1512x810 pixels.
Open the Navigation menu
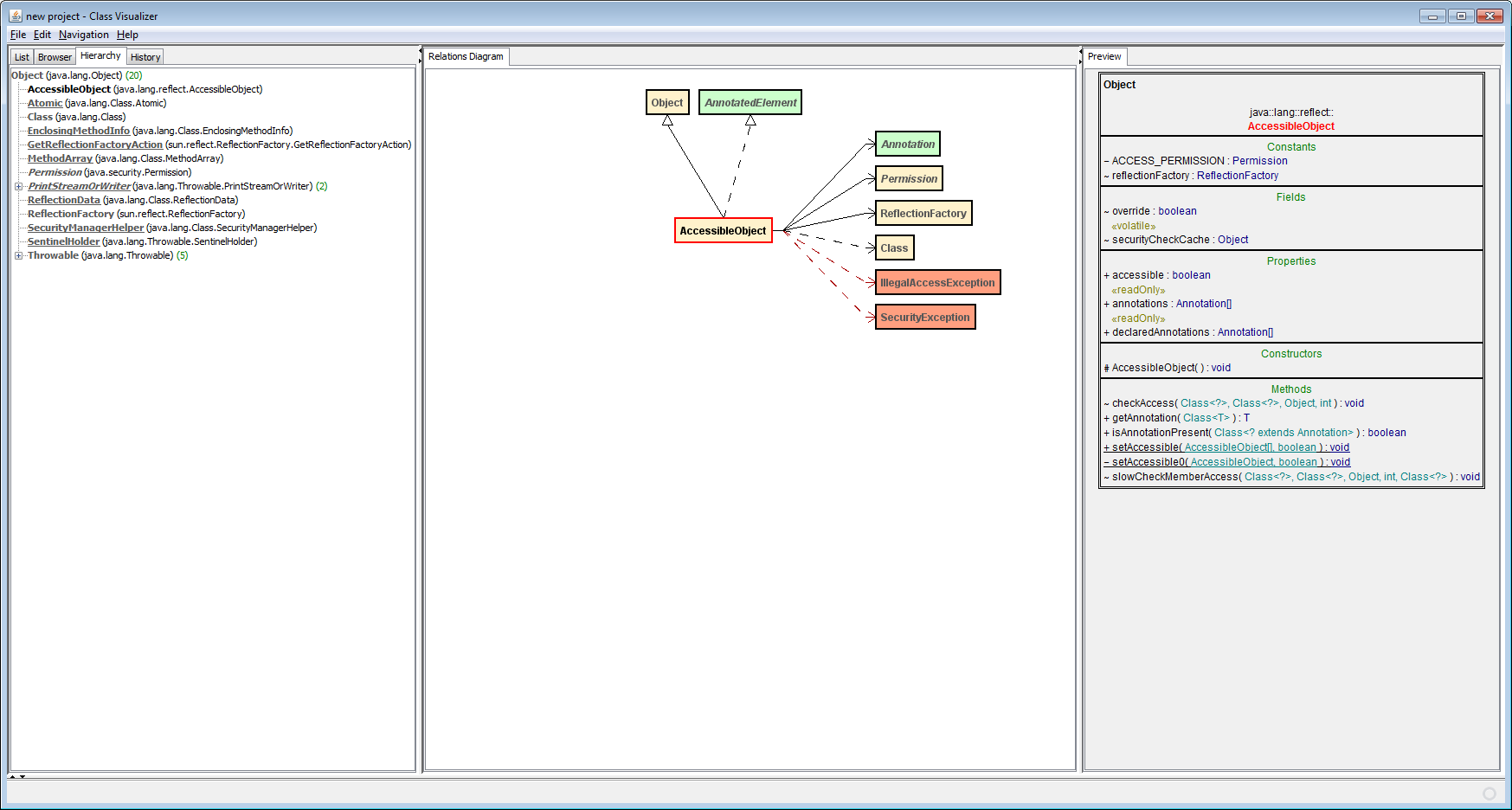83,35
